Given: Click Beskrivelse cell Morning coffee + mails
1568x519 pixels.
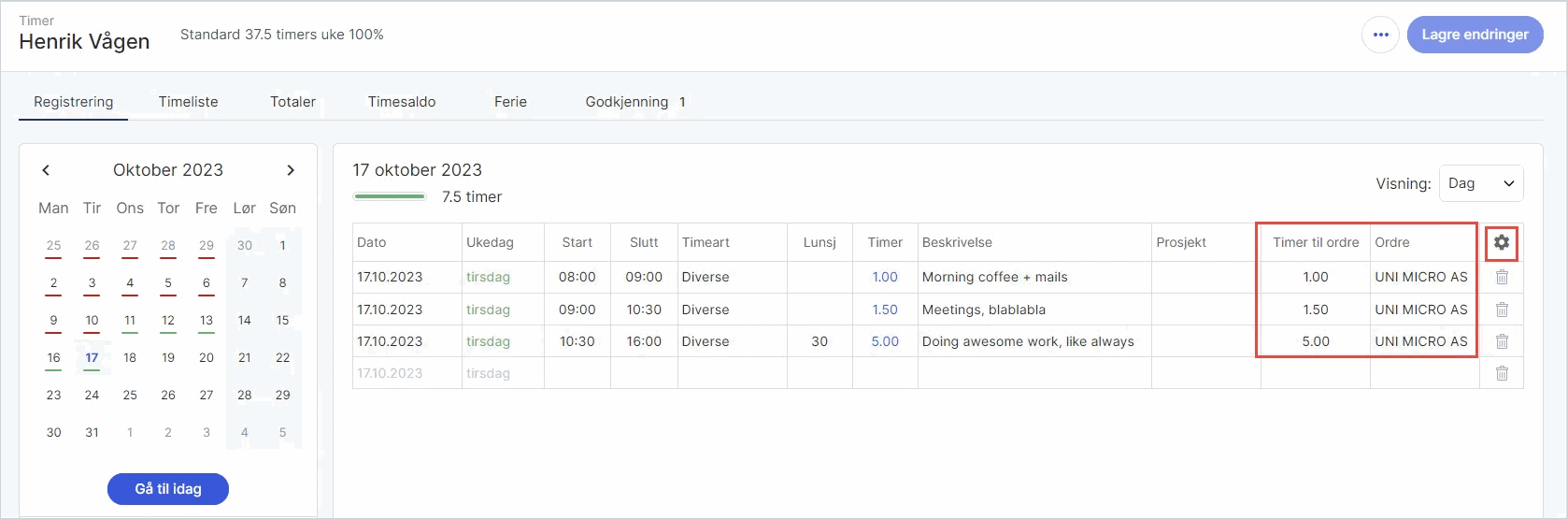Looking at the screenshot, I should [x=1034, y=277].
